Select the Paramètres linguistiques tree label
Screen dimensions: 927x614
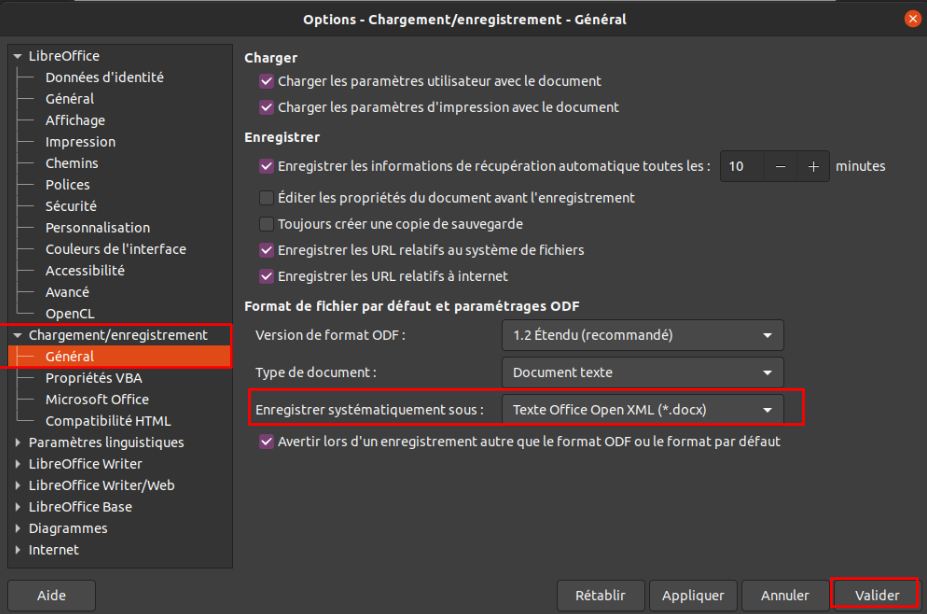pos(106,442)
